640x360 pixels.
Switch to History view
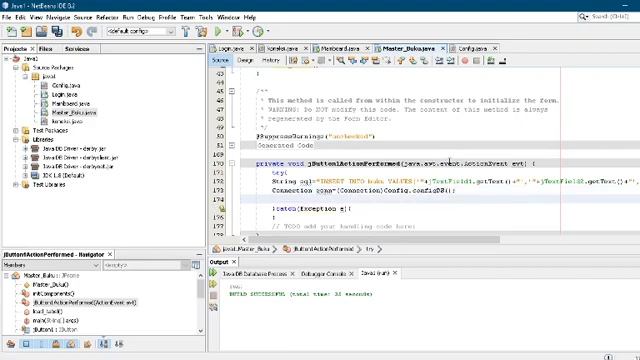[271, 60]
